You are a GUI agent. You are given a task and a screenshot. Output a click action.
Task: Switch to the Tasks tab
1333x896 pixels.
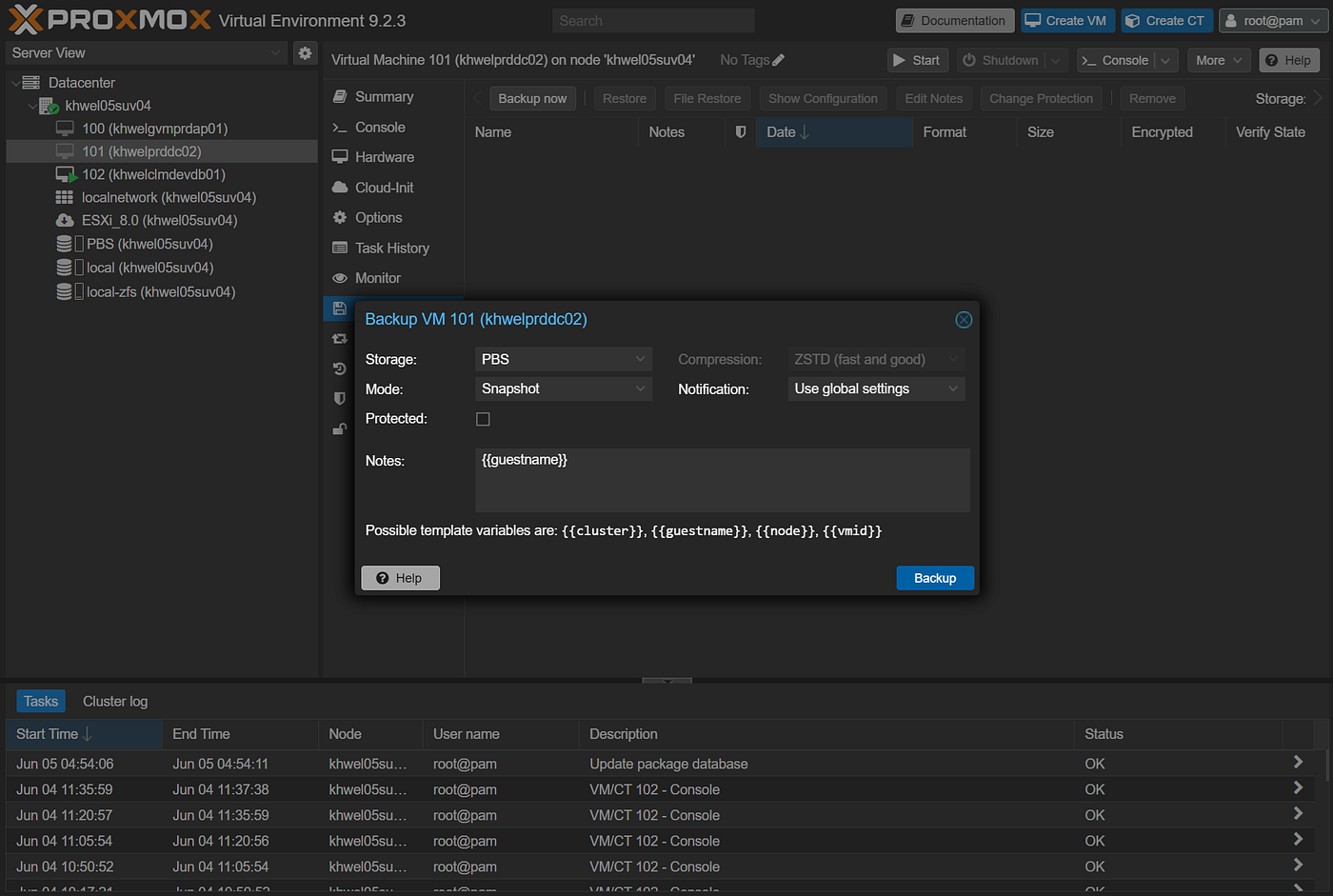41,702
